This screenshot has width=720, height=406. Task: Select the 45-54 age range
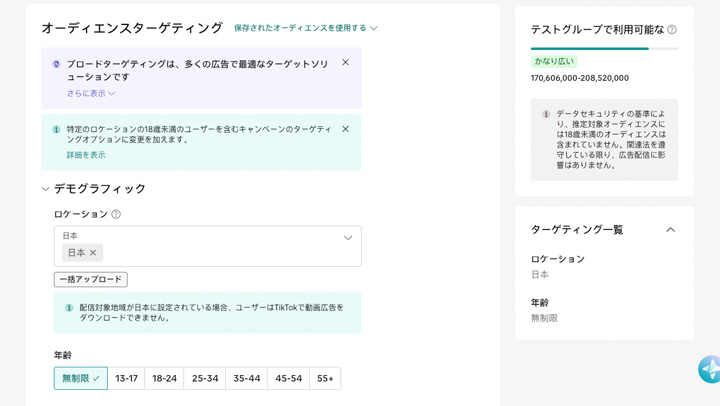[288, 378]
